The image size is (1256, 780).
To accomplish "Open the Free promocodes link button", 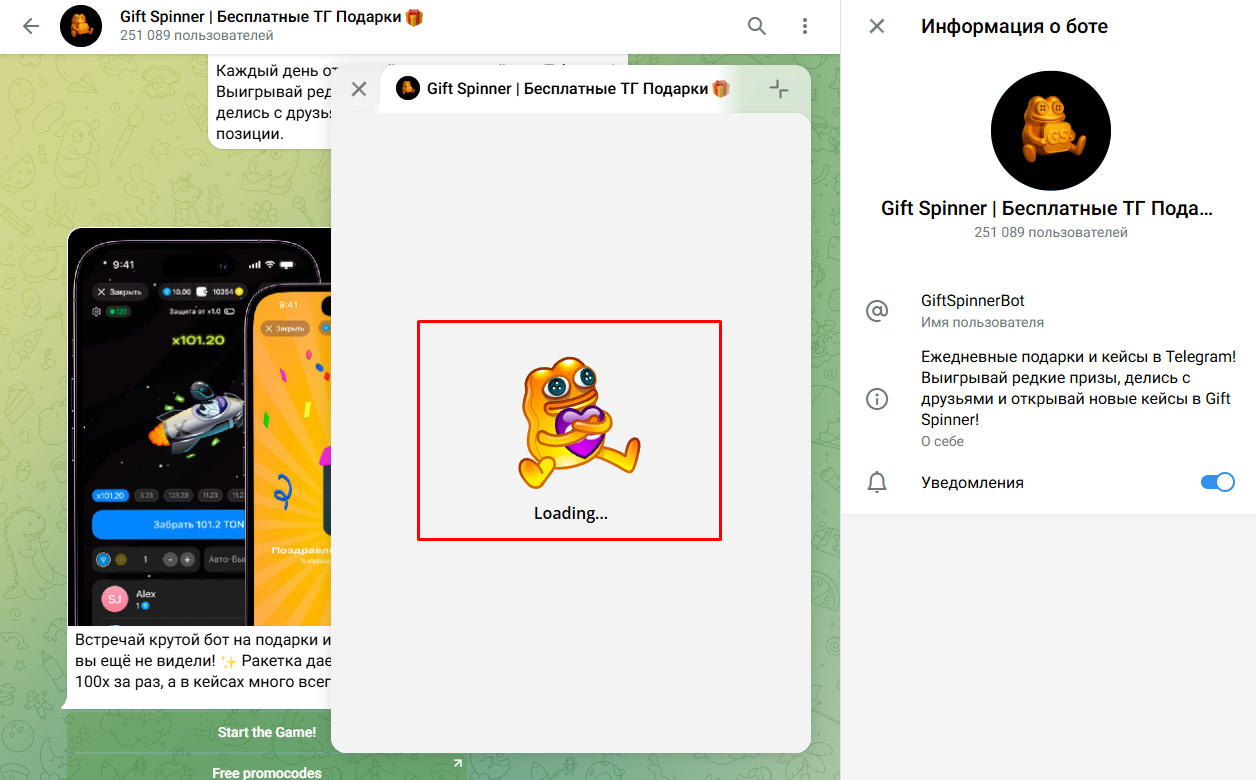I will (267, 771).
